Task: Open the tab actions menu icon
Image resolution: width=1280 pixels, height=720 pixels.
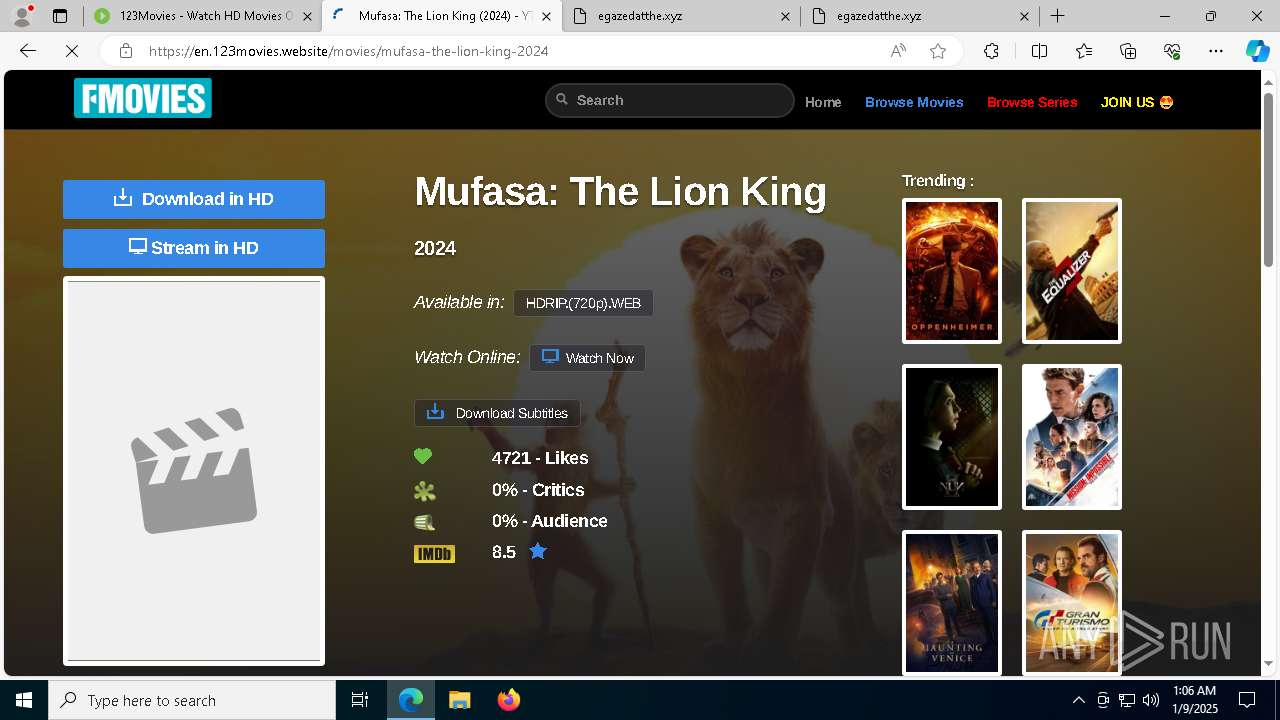Action: click(x=60, y=16)
